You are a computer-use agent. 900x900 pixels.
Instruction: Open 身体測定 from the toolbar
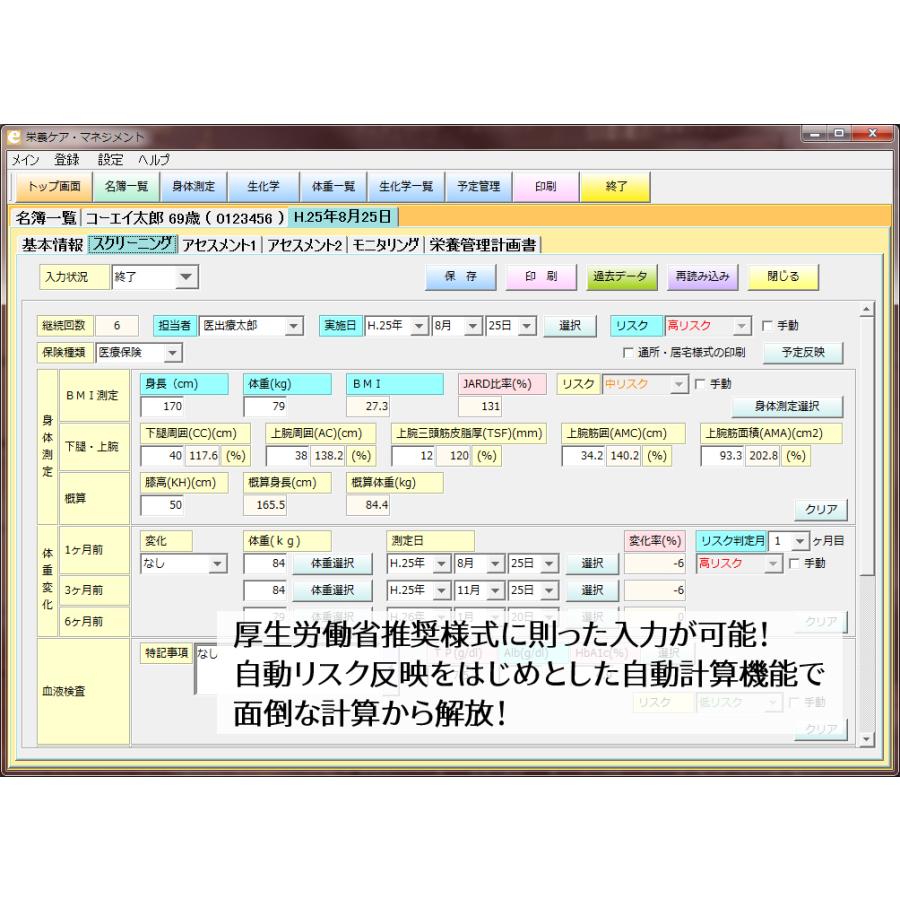tap(193, 185)
